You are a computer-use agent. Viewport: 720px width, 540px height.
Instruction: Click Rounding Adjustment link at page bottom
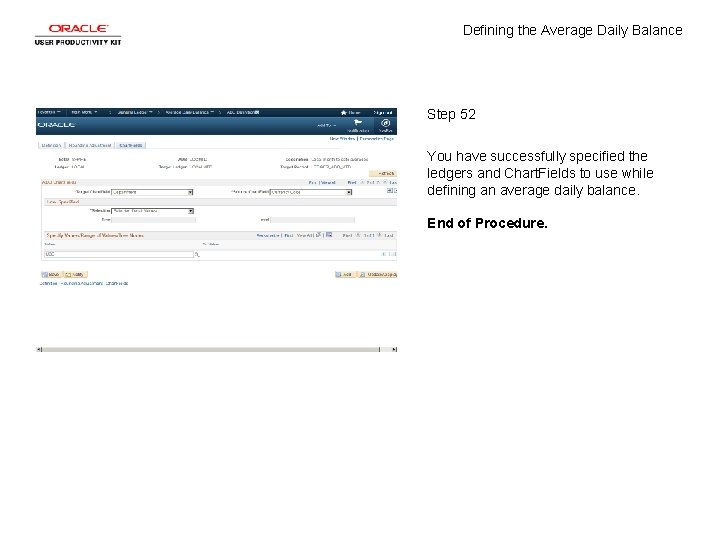(82, 283)
